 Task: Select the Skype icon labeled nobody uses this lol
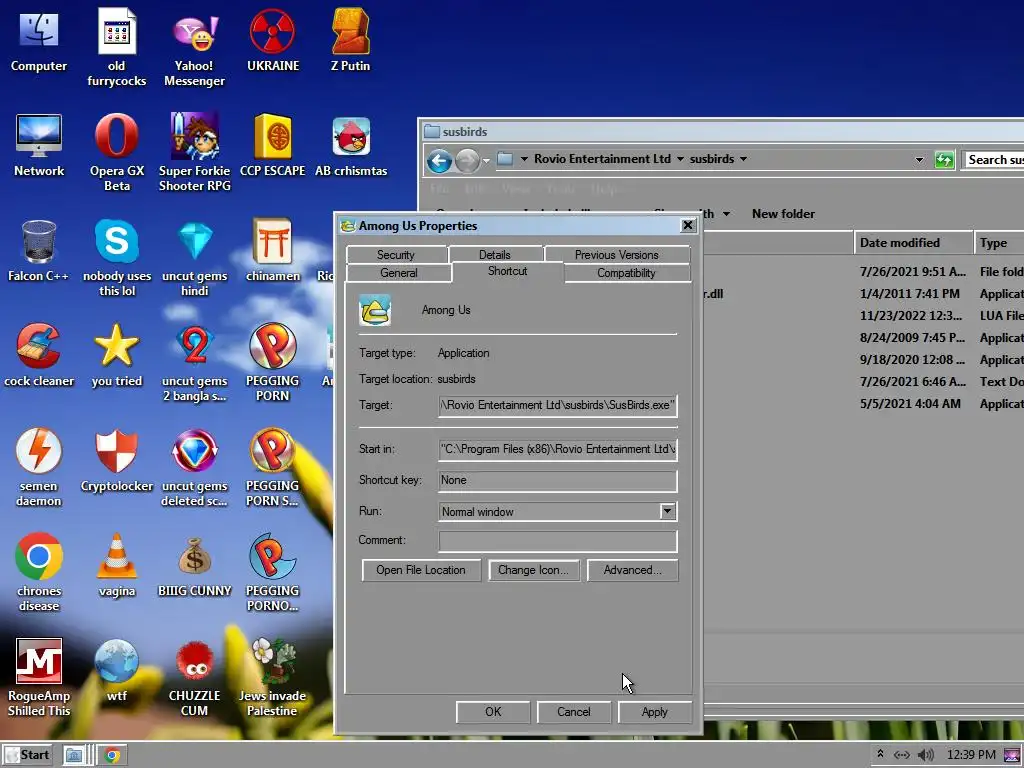pyautogui.click(x=116, y=259)
